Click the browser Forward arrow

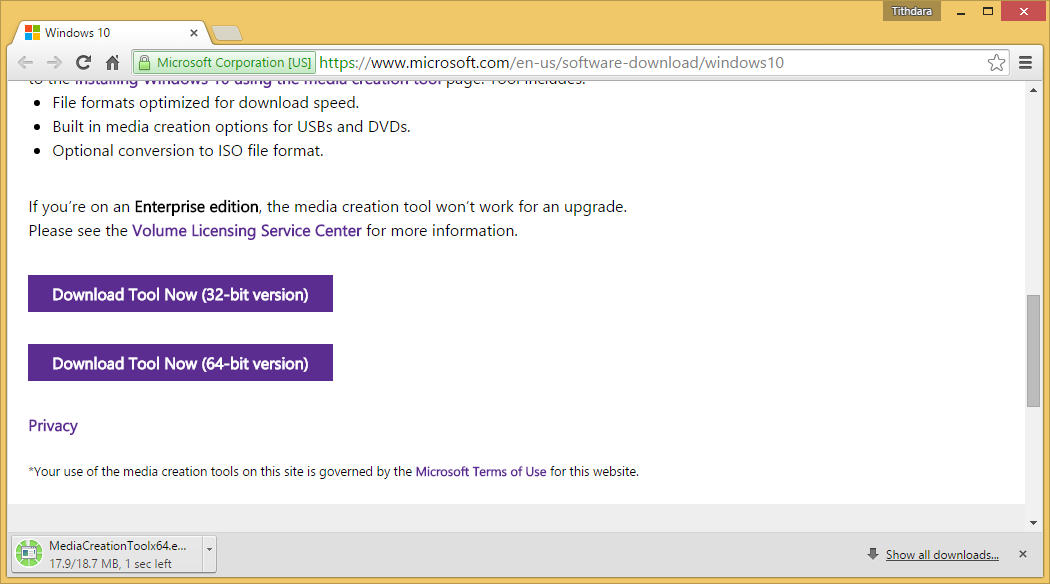coord(54,63)
